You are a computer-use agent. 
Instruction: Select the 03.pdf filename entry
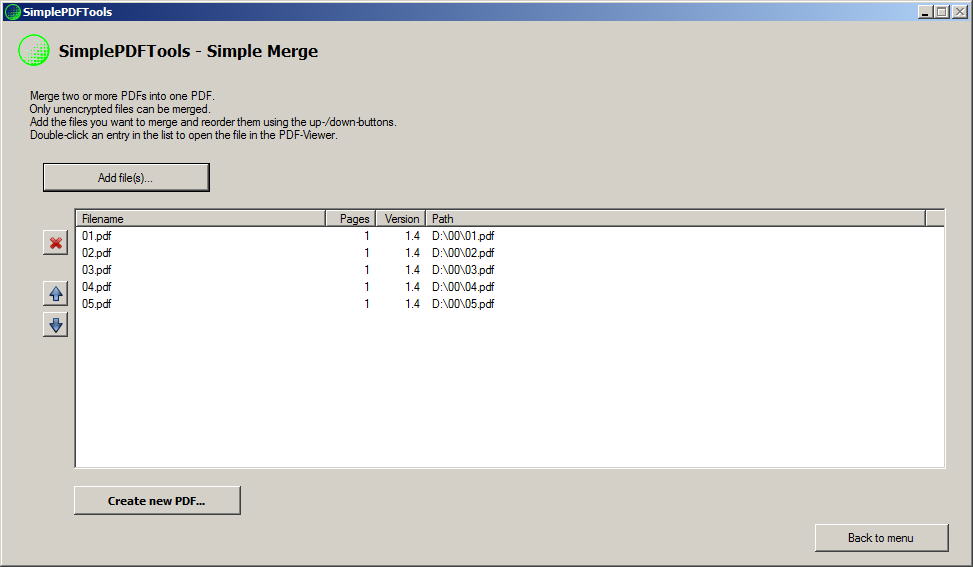[97, 270]
